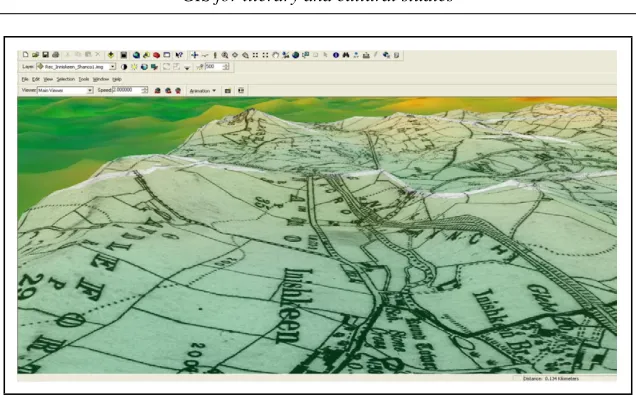Screen dimensions: 638x398
Task: Click the Speed value input field
Action: click(x=127, y=90)
